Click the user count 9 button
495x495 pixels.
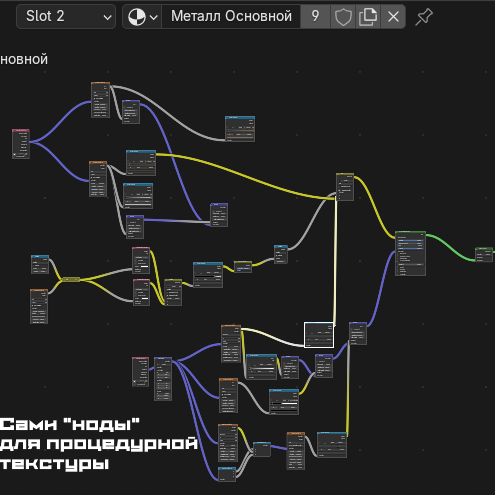coord(315,16)
